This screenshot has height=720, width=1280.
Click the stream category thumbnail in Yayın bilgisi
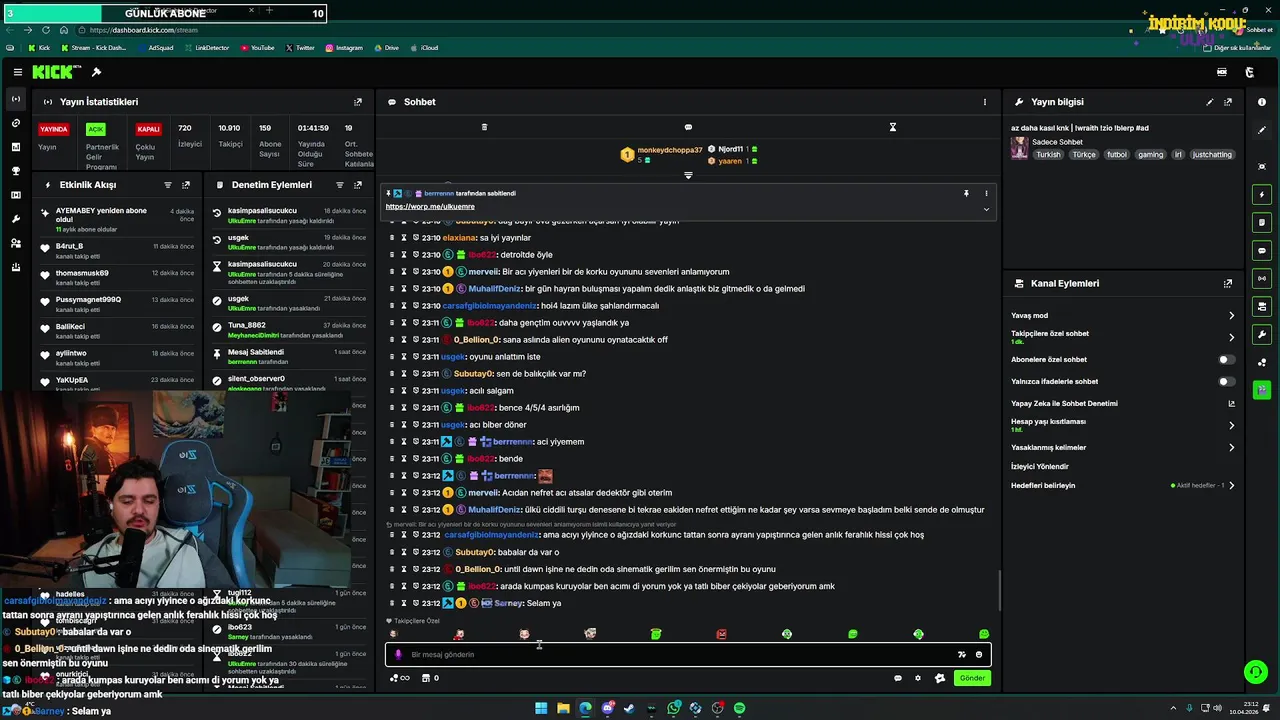(1019, 148)
